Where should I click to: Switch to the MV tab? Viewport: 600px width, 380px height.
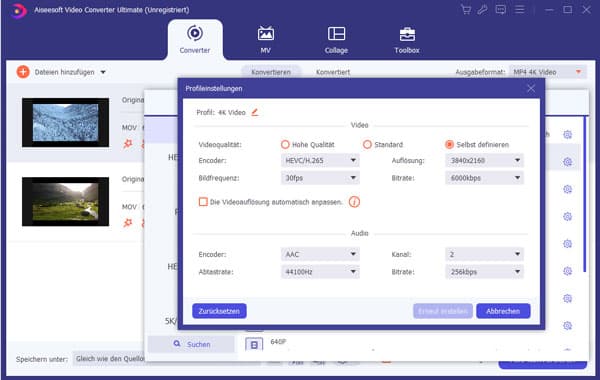pyautogui.click(x=266, y=40)
